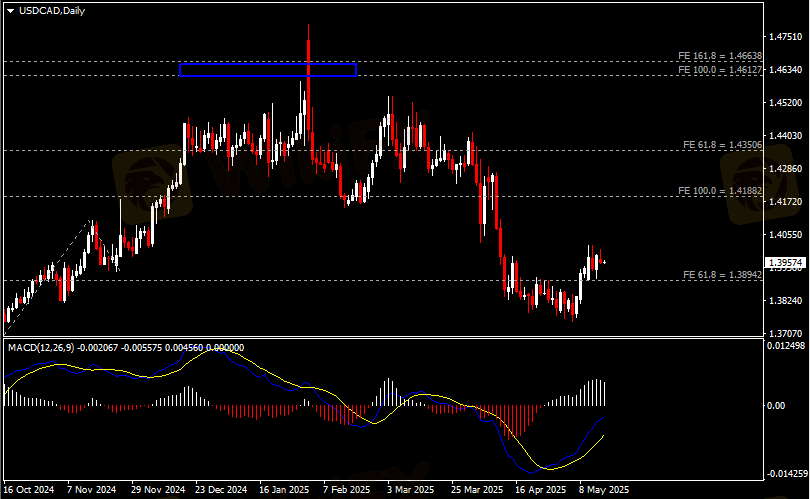The width and height of the screenshot is (810, 499).
Task: Open the USDCAD chart menu arrow
Action: (10, 11)
